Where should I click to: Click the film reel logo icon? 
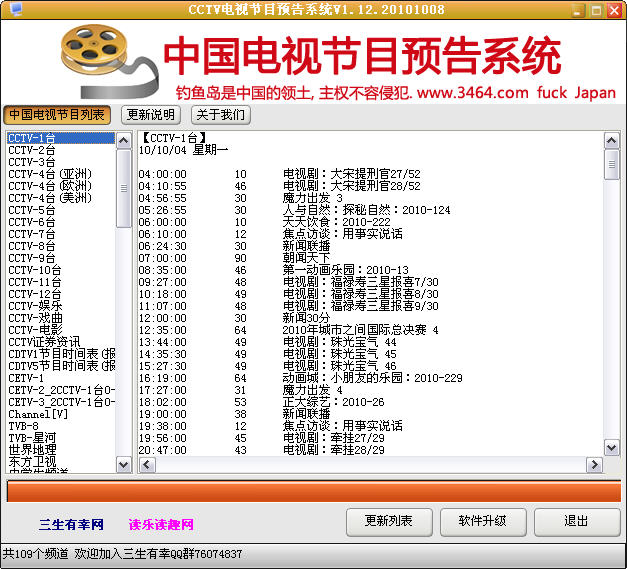tap(109, 61)
